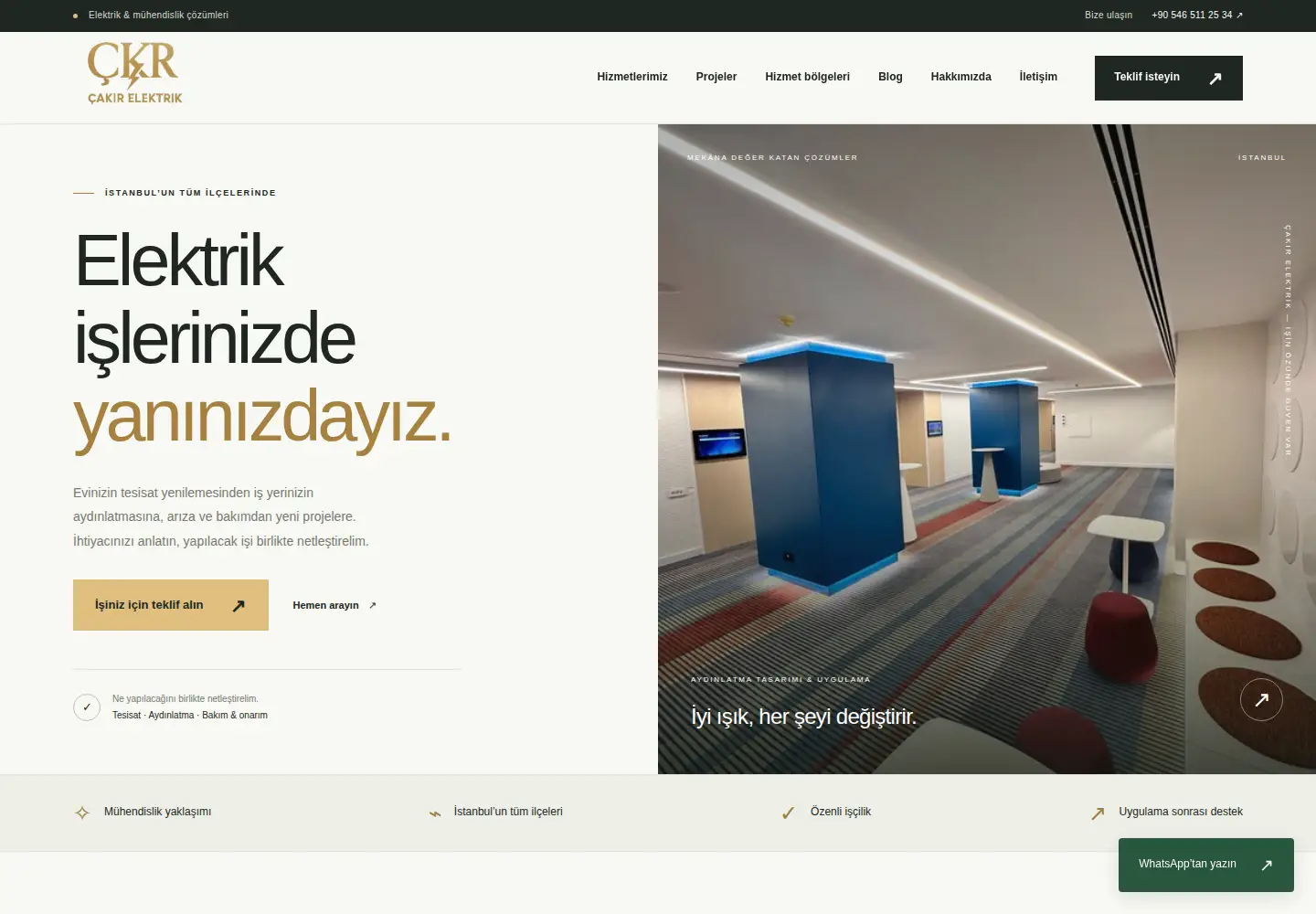The width and height of the screenshot is (1316, 914).
Task: Click the arrow icon in Teklif isteyin button
Action: [x=1215, y=79]
